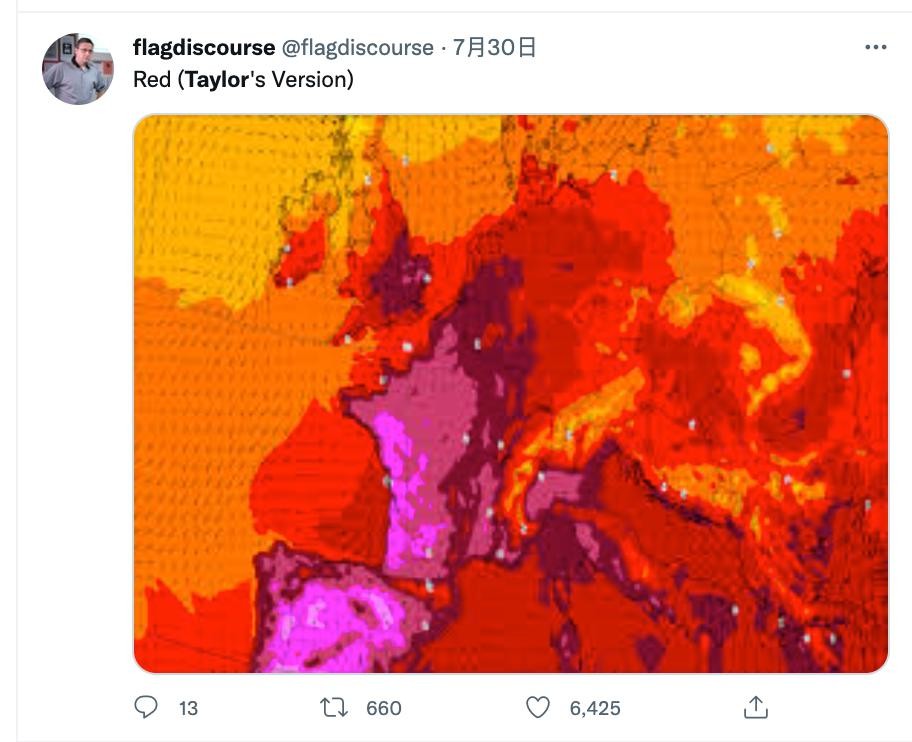Image resolution: width=912 pixels, height=742 pixels.
Task: Open the tweet via its 7月30日 date
Action: pos(495,47)
